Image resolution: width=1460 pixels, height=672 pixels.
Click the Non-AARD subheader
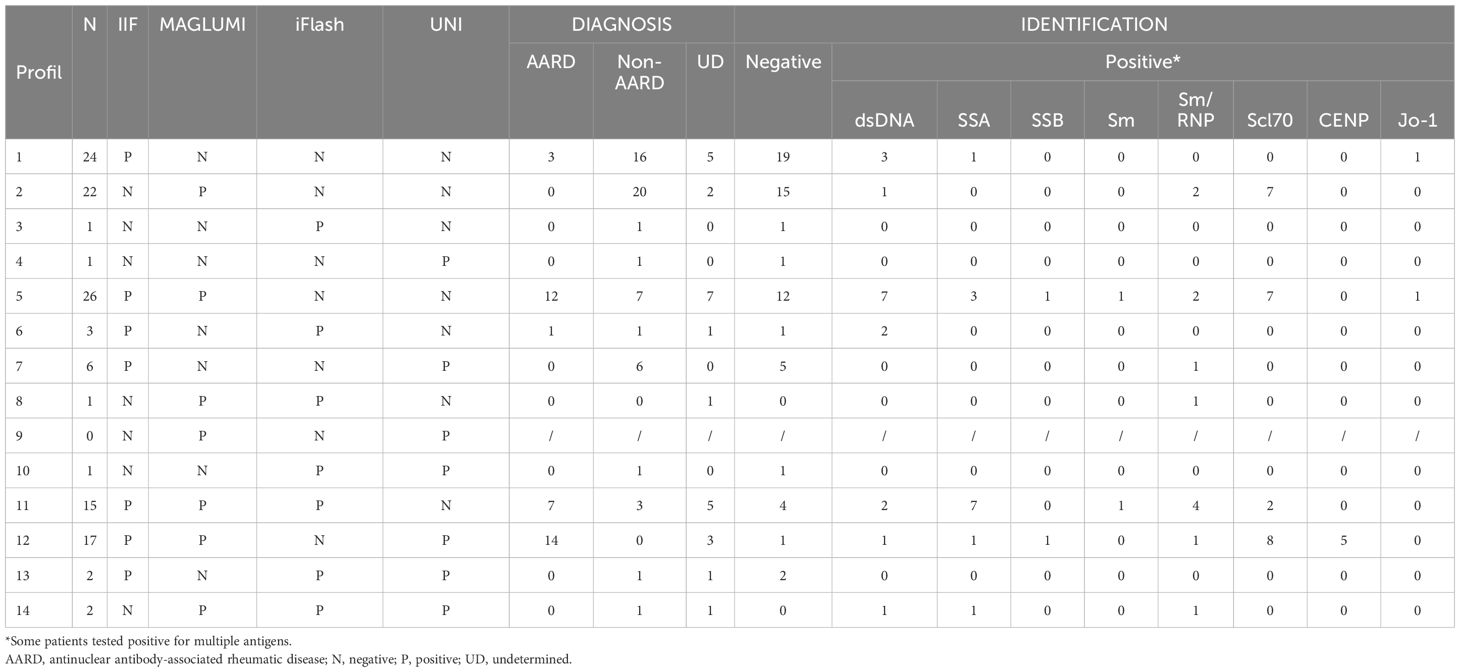coord(639,72)
